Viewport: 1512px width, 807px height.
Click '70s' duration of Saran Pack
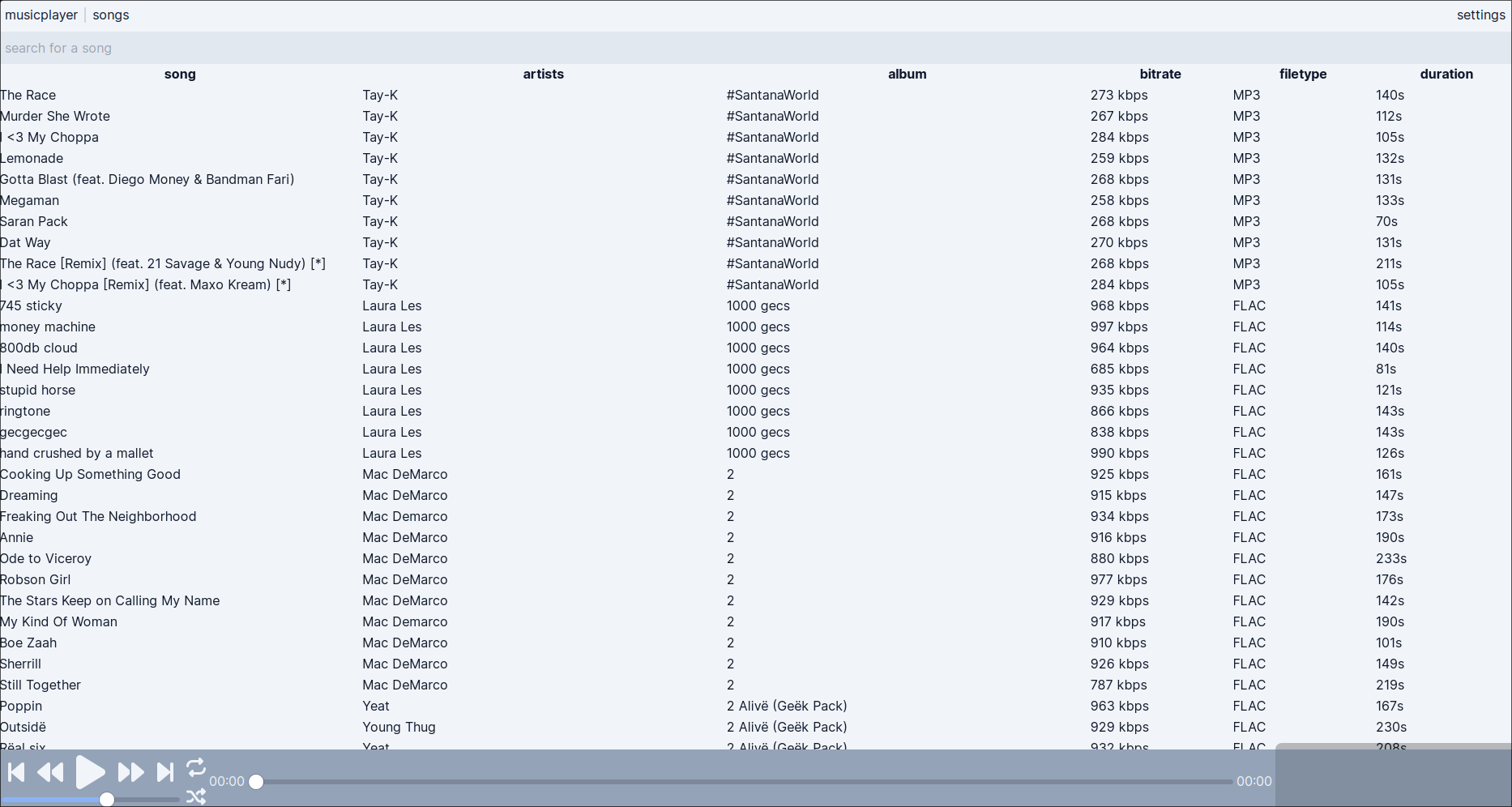(x=1386, y=221)
